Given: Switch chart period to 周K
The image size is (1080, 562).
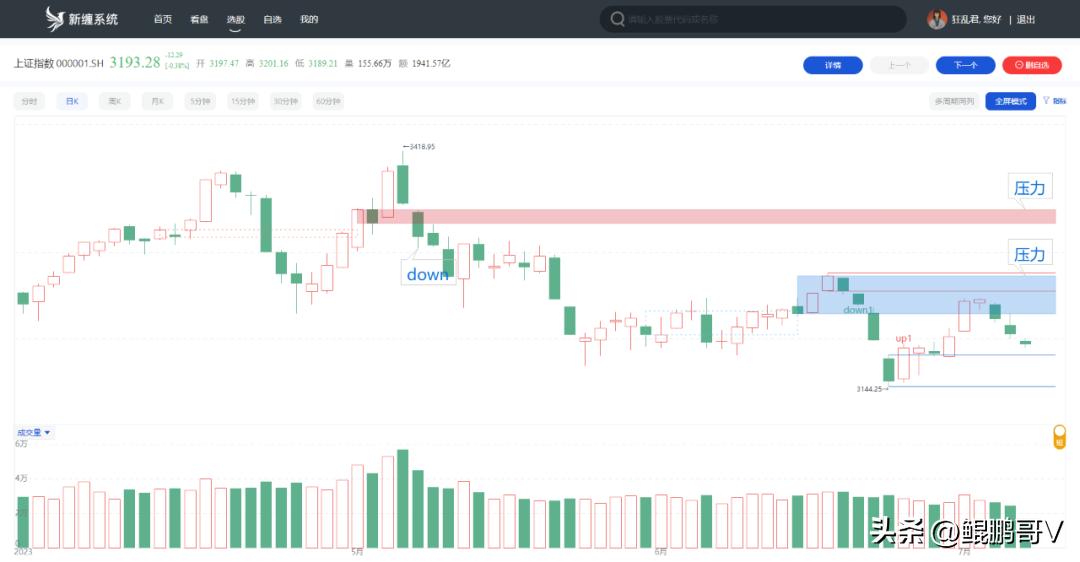Looking at the screenshot, I should (x=115, y=101).
